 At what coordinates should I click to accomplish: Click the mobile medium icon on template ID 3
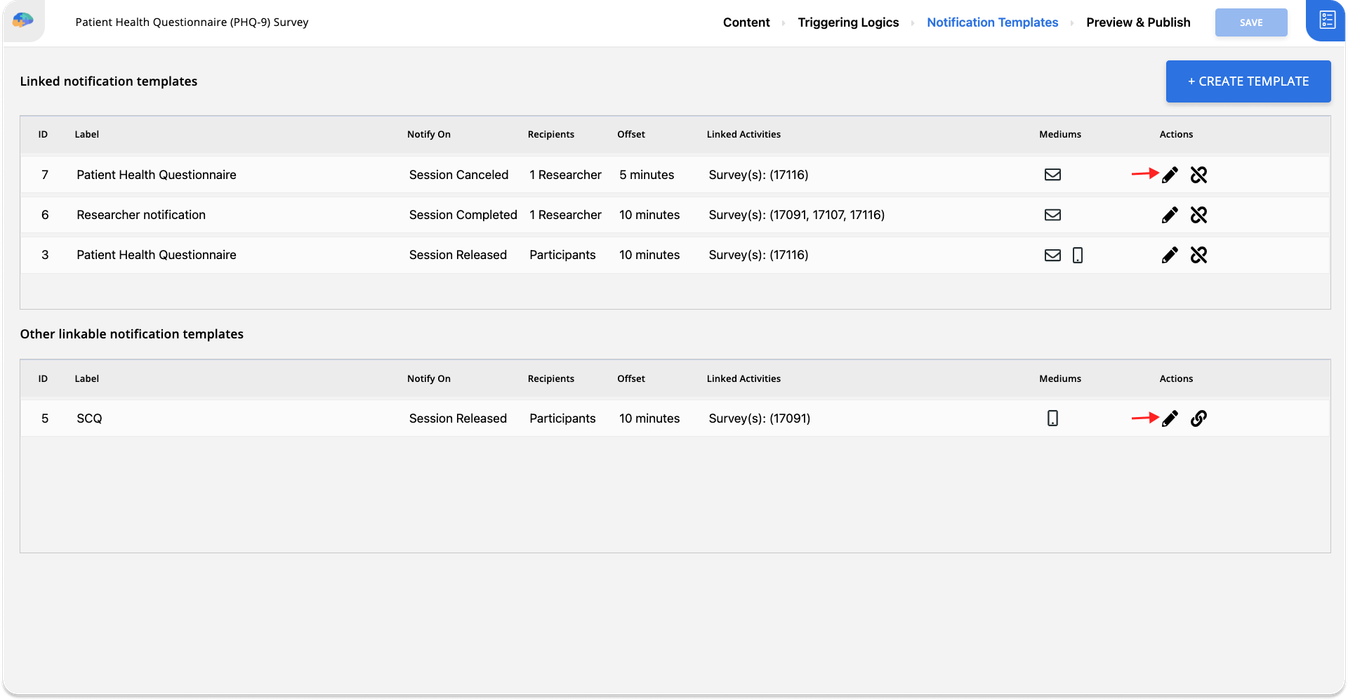point(1077,255)
